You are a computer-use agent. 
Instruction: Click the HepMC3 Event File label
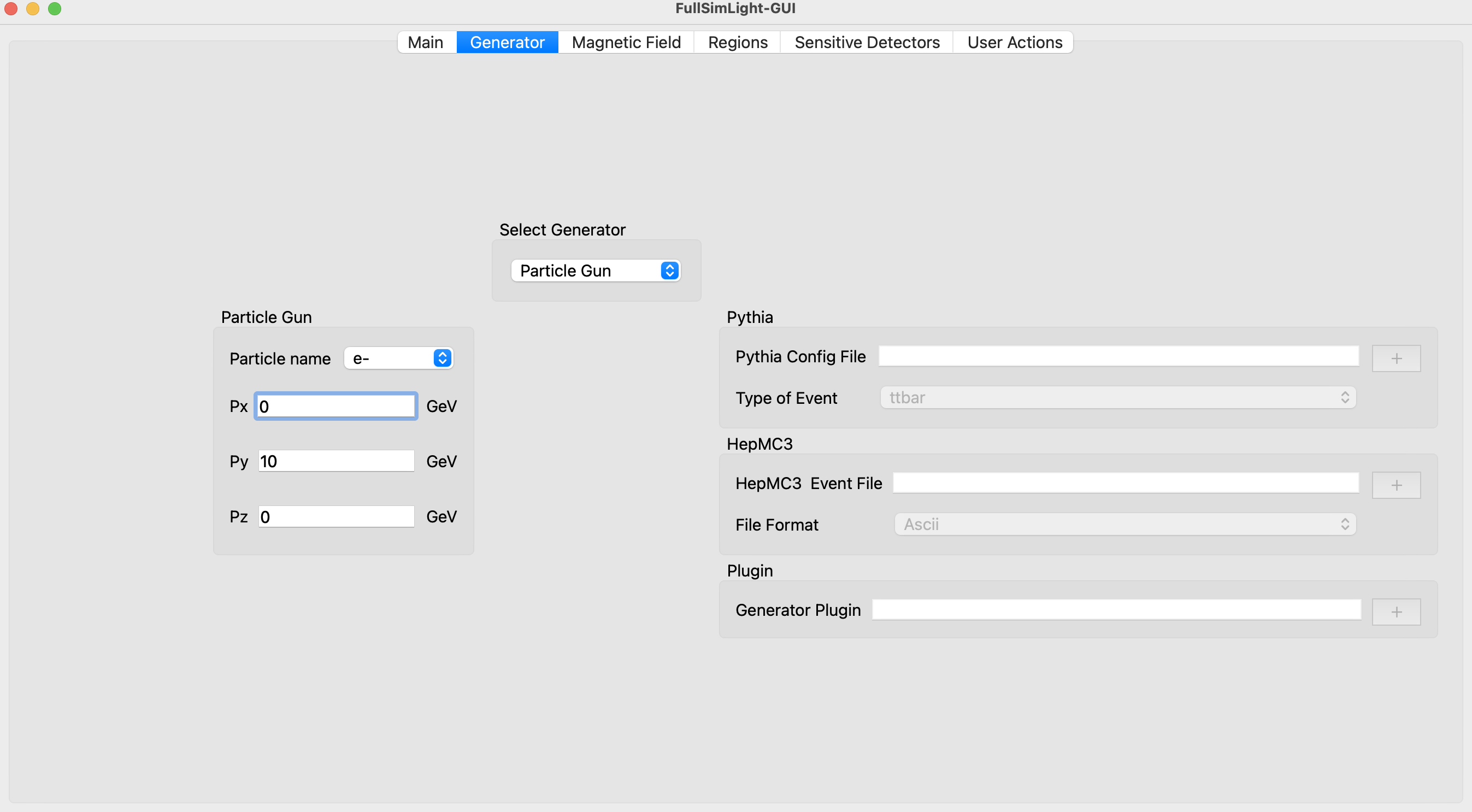click(808, 484)
